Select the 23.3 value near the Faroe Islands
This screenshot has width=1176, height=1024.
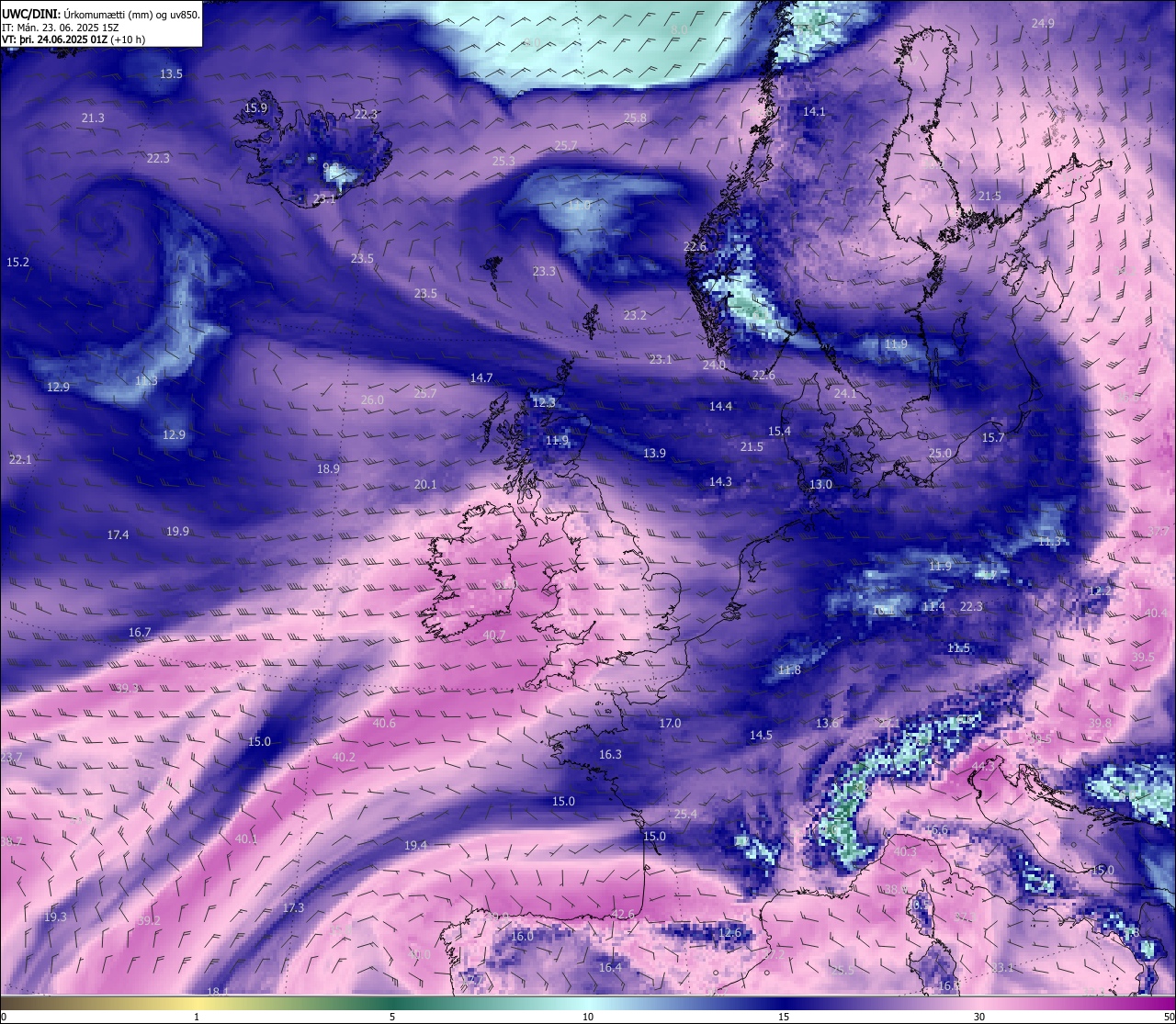[x=544, y=272]
